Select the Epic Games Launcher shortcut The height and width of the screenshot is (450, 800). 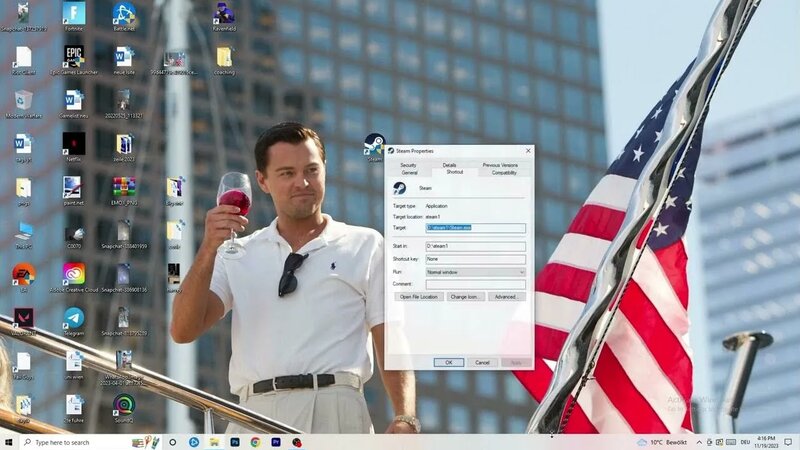(74, 60)
